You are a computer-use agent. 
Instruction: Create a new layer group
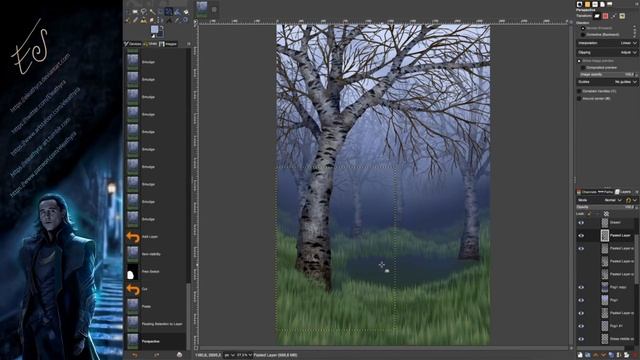588,355
